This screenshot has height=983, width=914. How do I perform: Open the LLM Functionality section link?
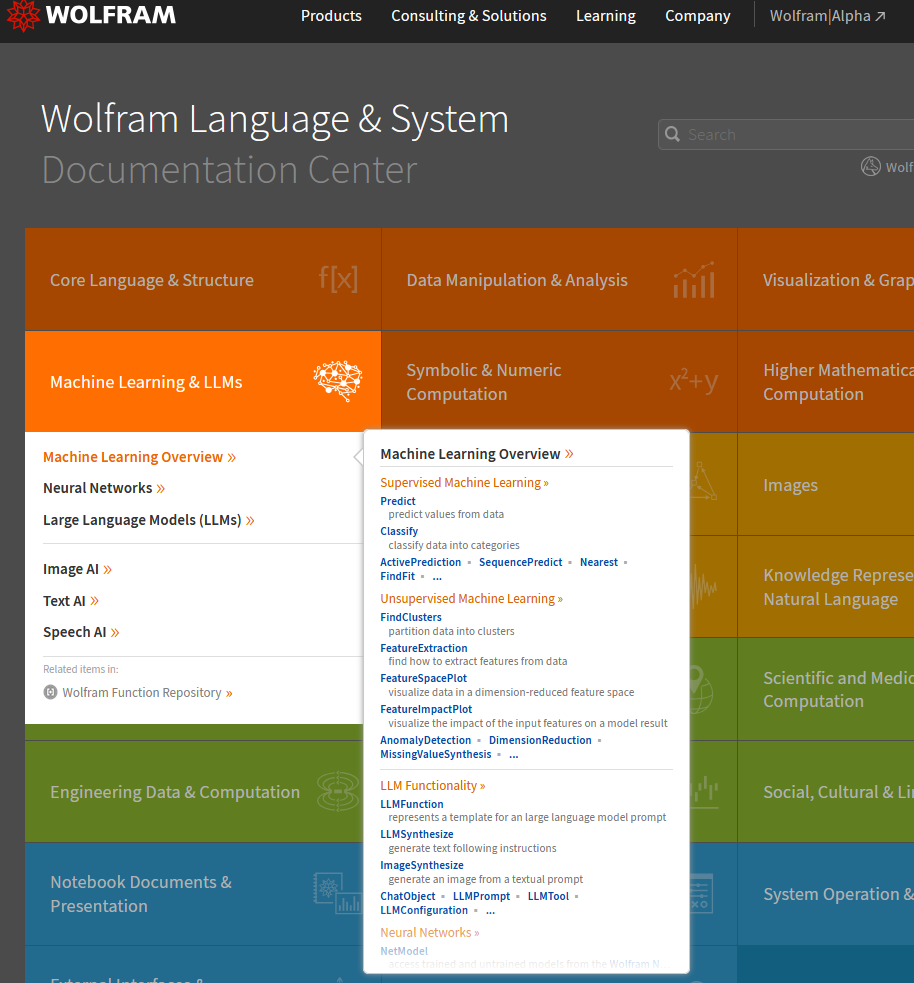click(x=433, y=786)
